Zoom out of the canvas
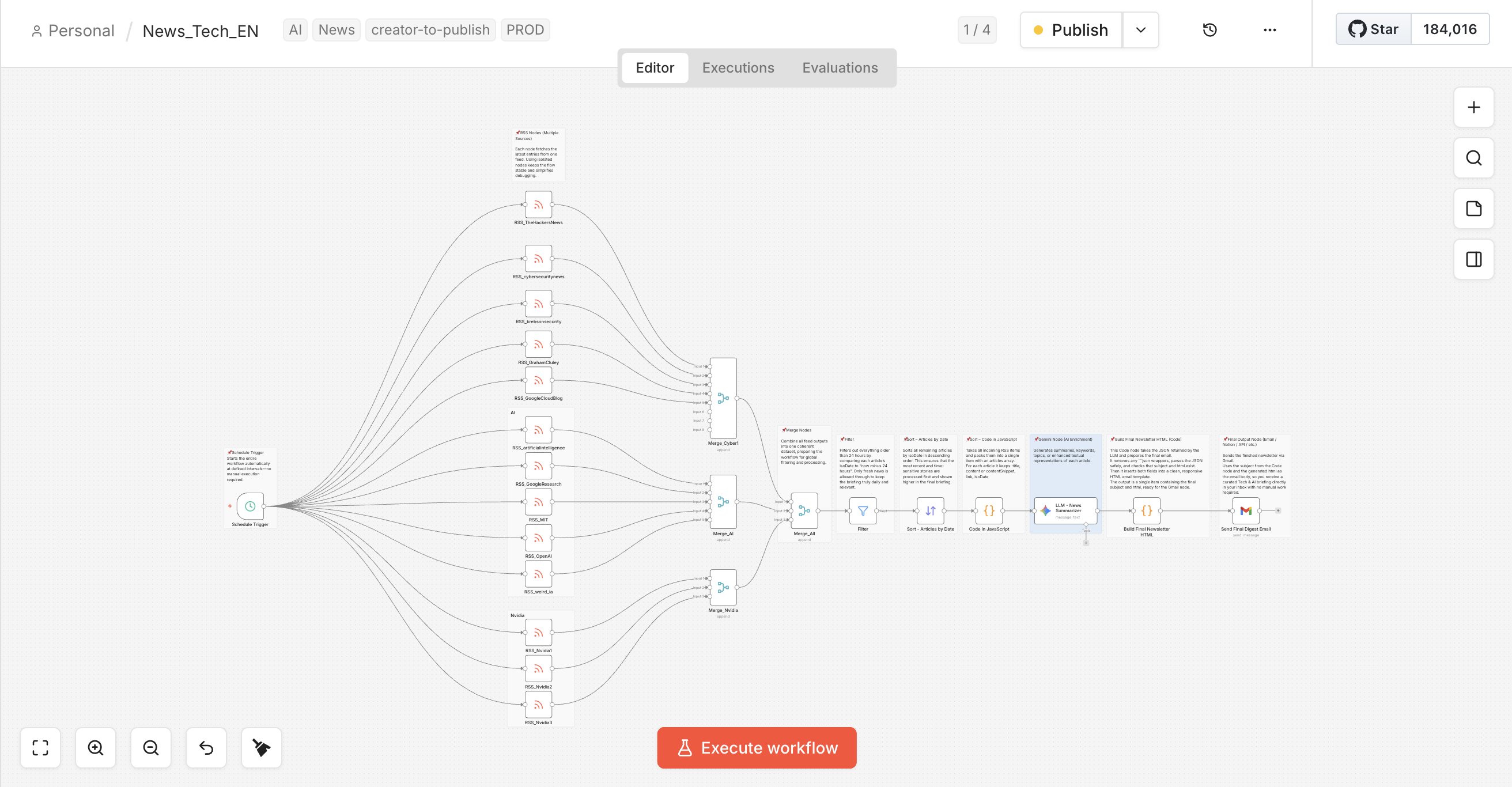The height and width of the screenshot is (787, 1512). pyautogui.click(x=150, y=748)
